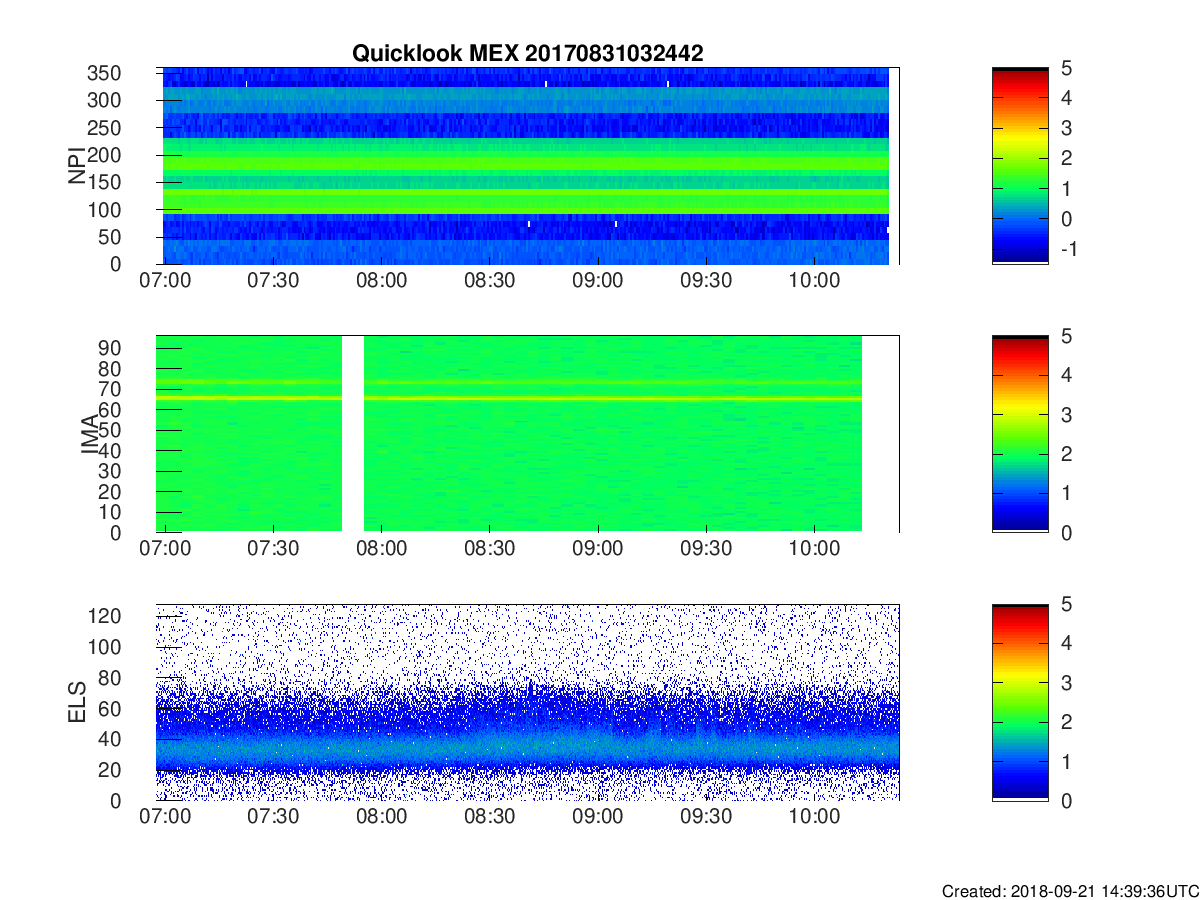Select the IMA panel color bar
The width and height of the screenshot is (1200, 900).
click(1020, 434)
